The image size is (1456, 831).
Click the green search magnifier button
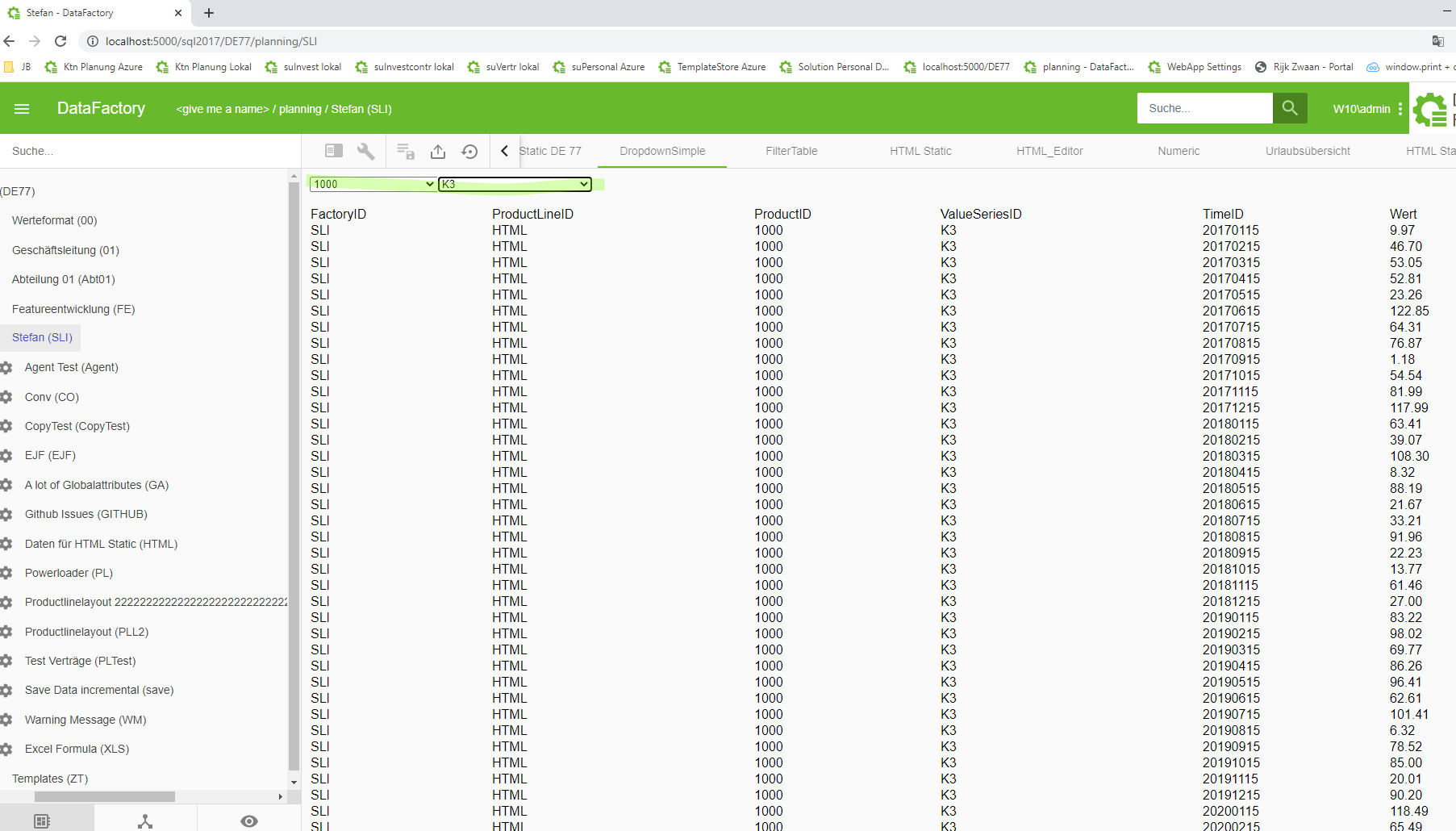point(1289,108)
